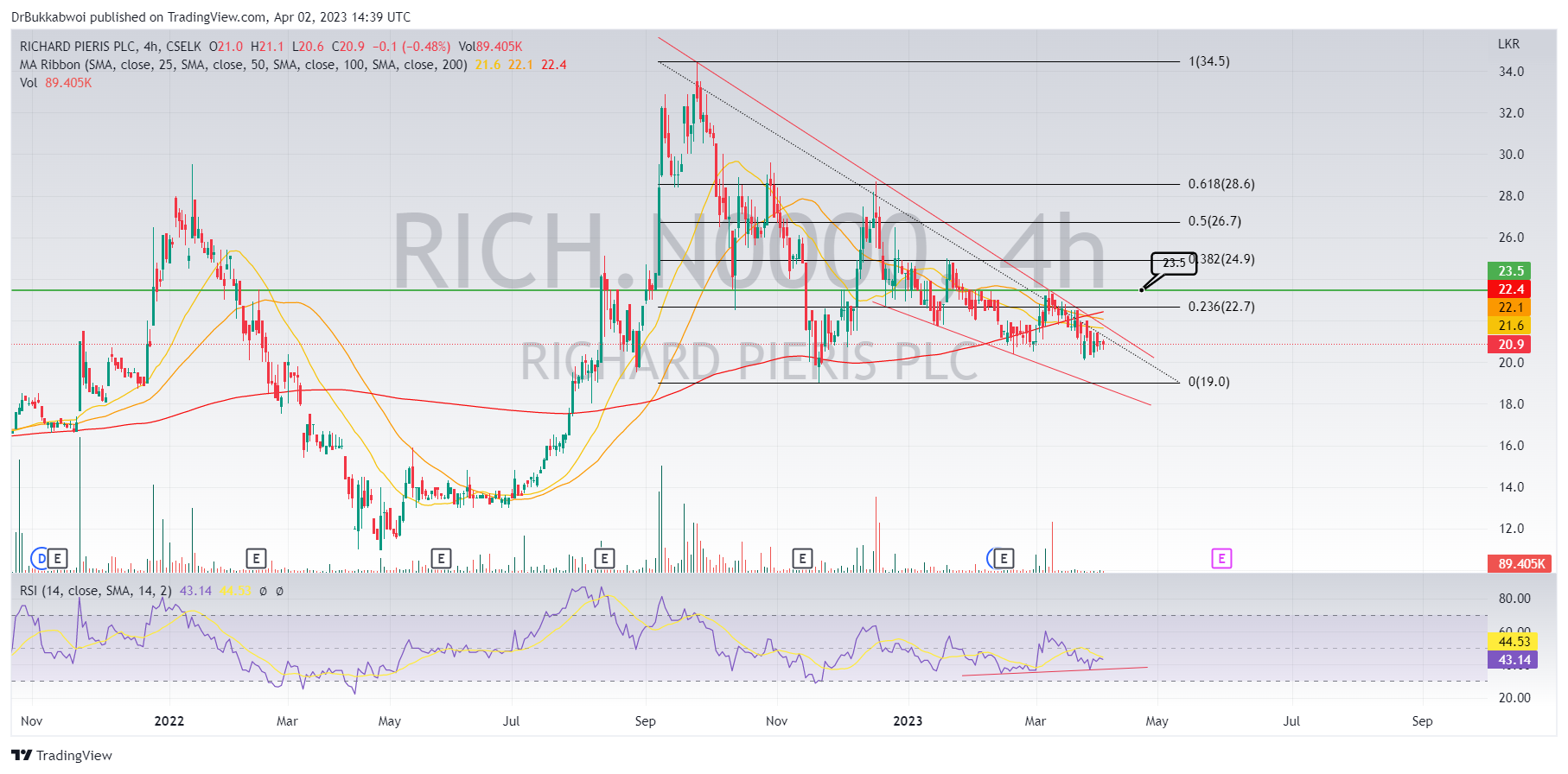
Task: Click the -0.1 (-0.48%) change value
Action: tap(411, 47)
